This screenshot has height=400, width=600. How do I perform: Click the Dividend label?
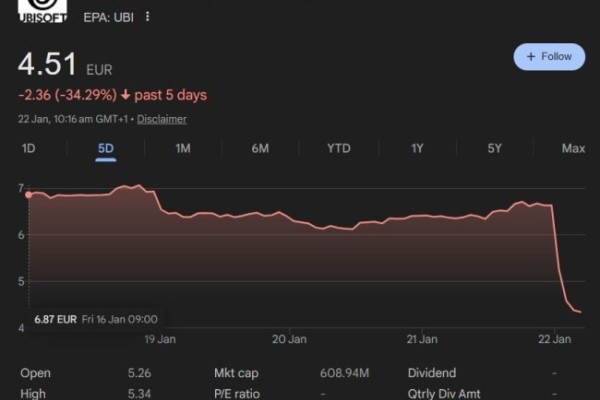[432, 373]
